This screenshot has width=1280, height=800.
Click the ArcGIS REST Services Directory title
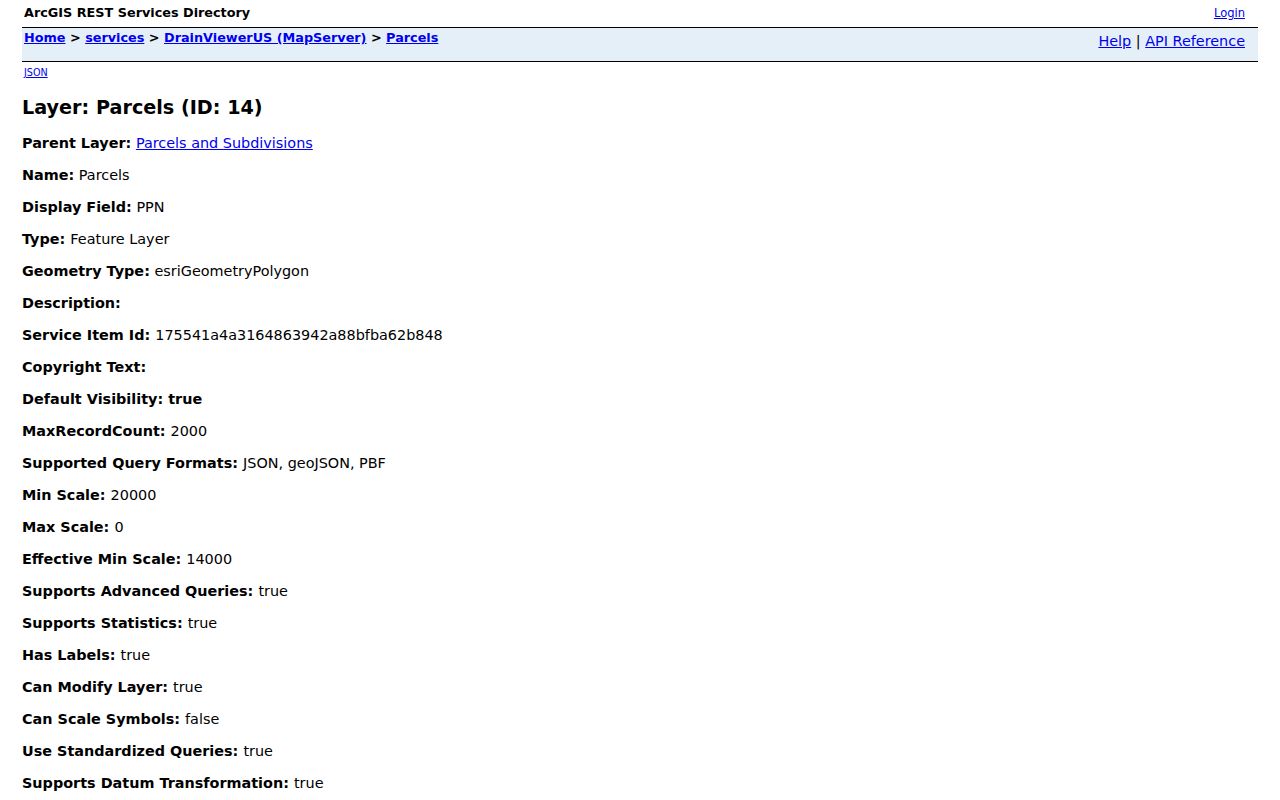point(137,13)
